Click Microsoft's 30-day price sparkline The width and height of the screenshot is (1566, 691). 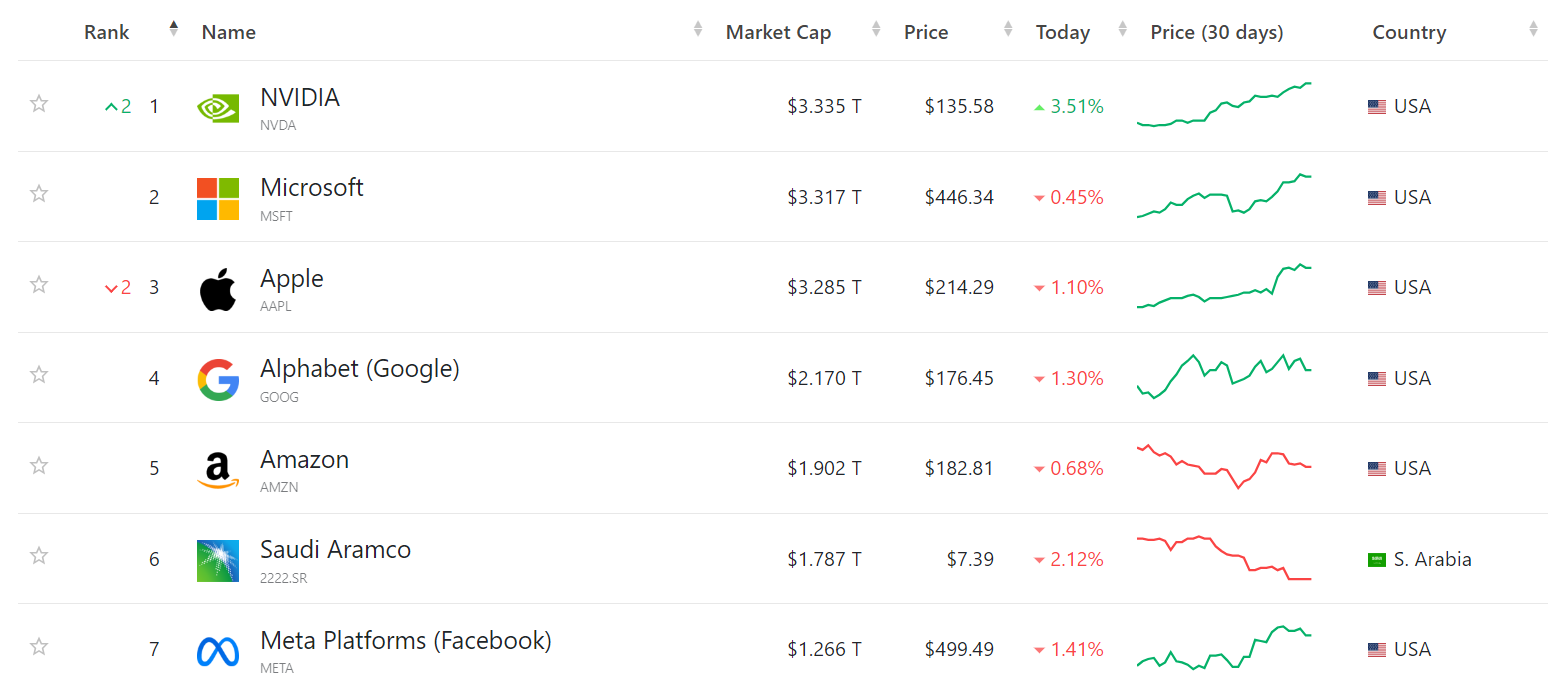point(1225,196)
